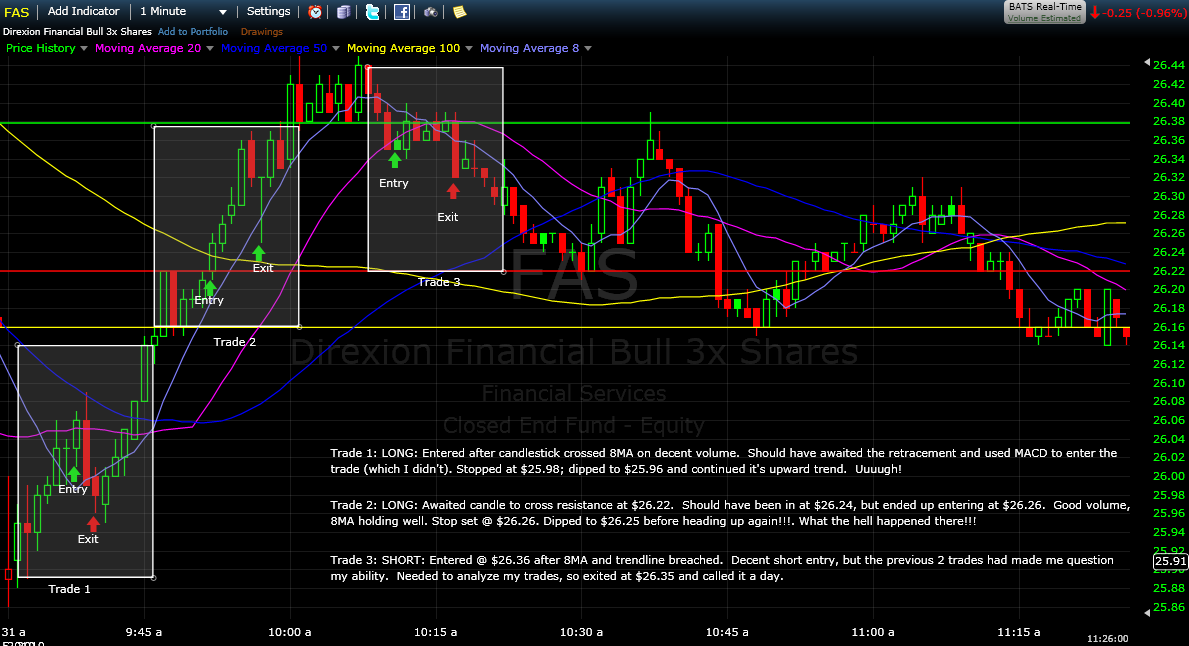Image resolution: width=1189 pixels, height=646 pixels.
Task: Click the Trade 3: SHORT note paragraph
Action: (x=722, y=568)
